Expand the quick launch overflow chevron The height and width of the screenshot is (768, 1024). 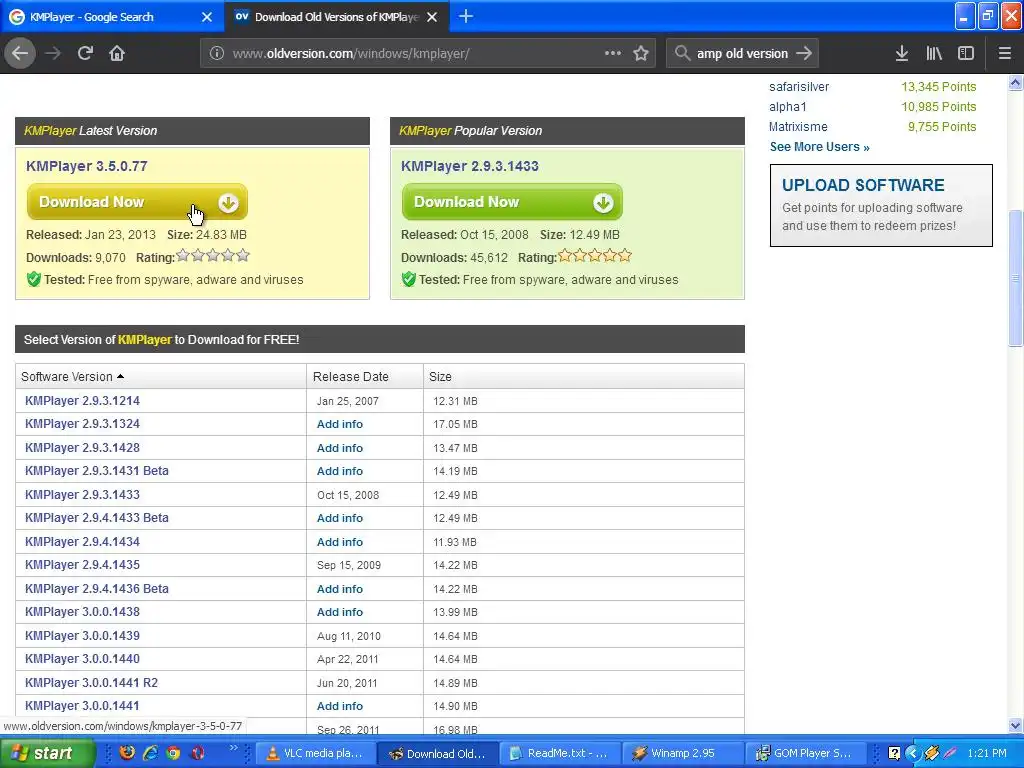(x=233, y=748)
